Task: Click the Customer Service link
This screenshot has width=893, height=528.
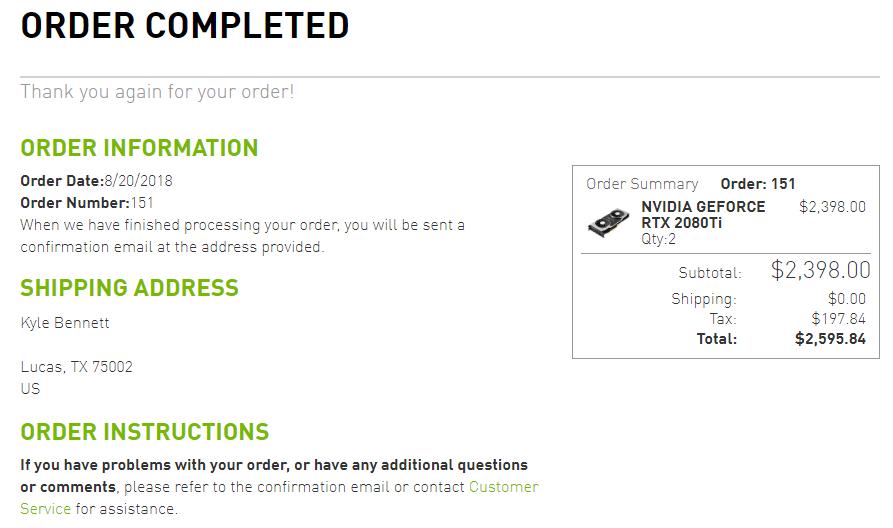Action: point(503,488)
